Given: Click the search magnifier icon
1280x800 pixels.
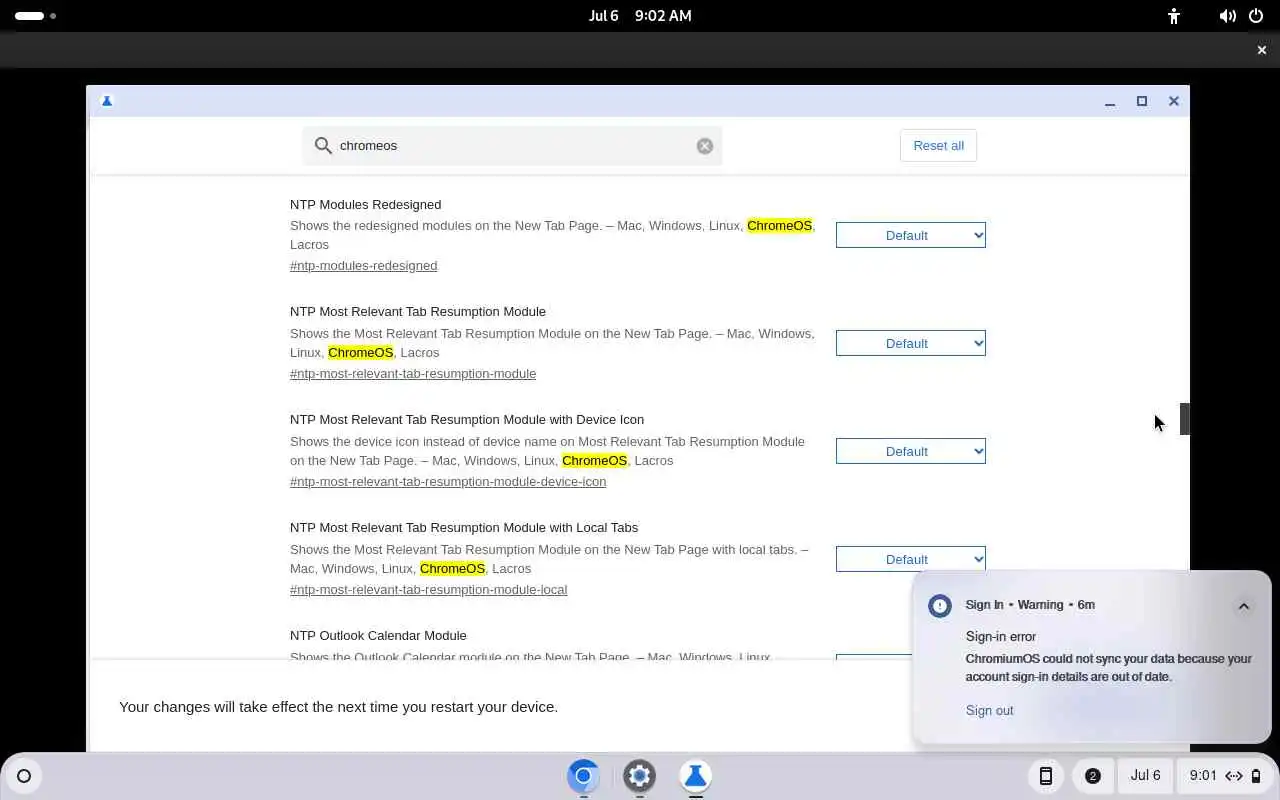Looking at the screenshot, I should click(323, 146).
